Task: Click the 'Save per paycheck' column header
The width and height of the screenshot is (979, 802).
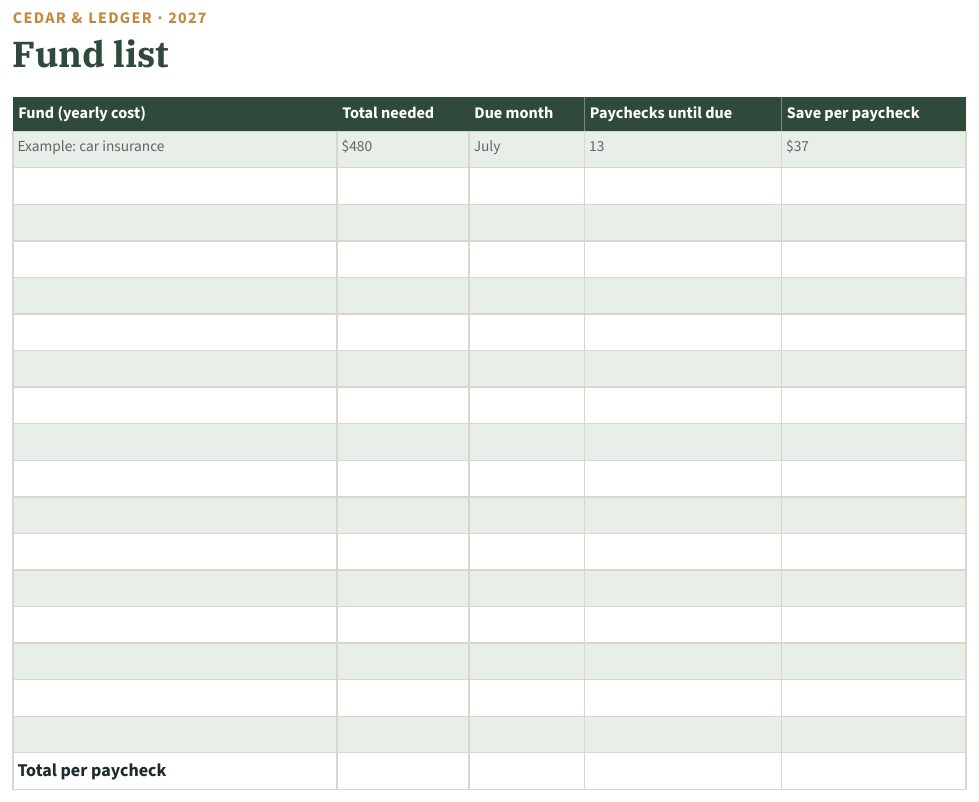Action: click(873, 113)
